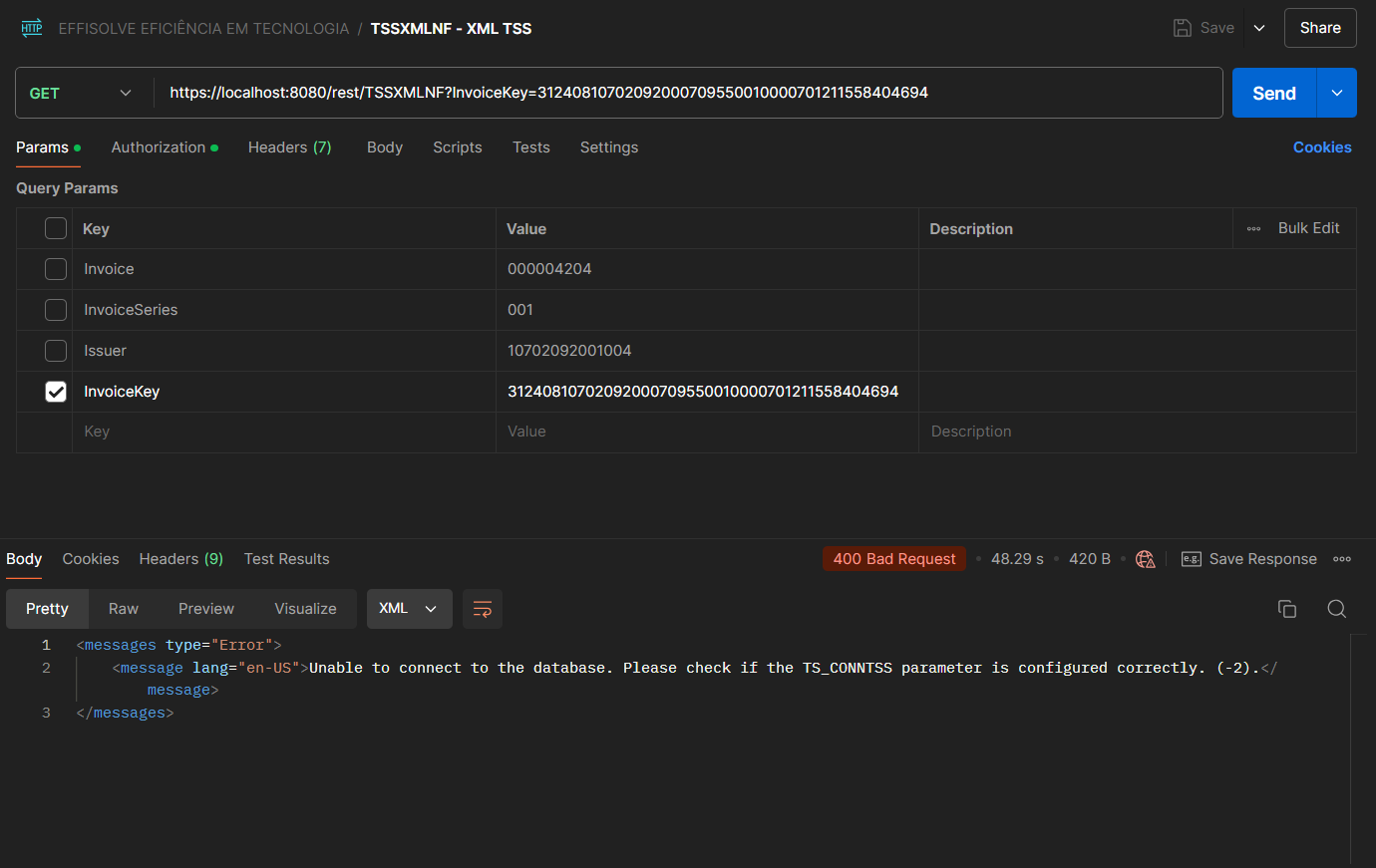Click the wrap lines icon in response toolbar
The width and height of the screenshot is (1376, 868).
click(483, 609)
